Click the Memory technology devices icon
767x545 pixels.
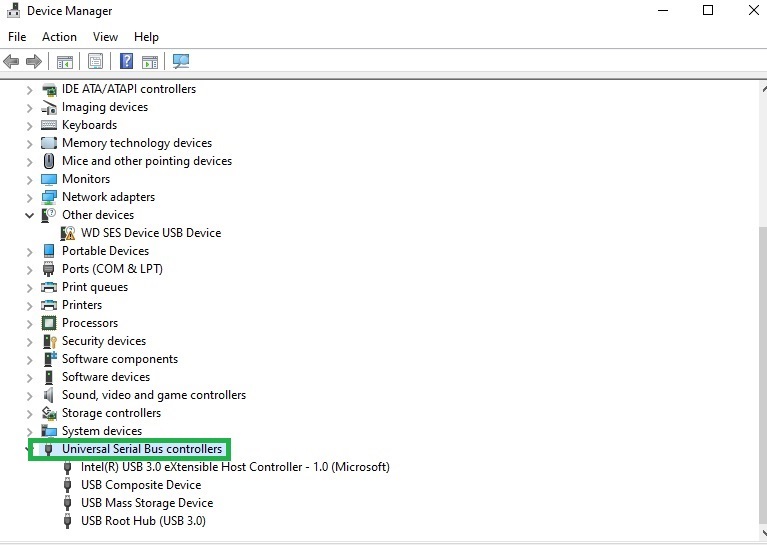49,143
